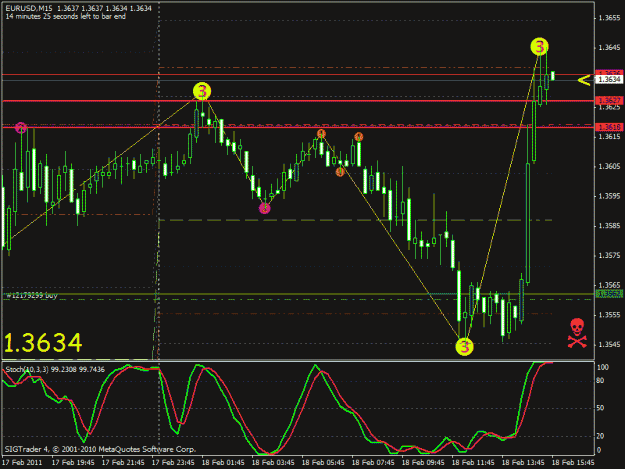Click the 1.3615 price scale value

coord(609,137)
